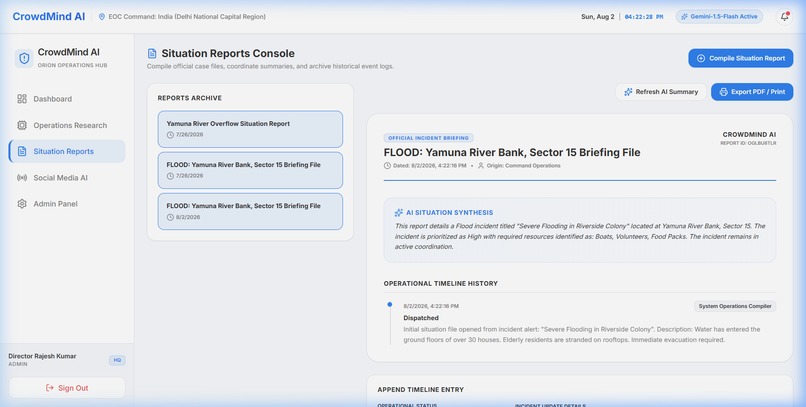Click Export PDF / Print button
806x407 pixels.
752,91
